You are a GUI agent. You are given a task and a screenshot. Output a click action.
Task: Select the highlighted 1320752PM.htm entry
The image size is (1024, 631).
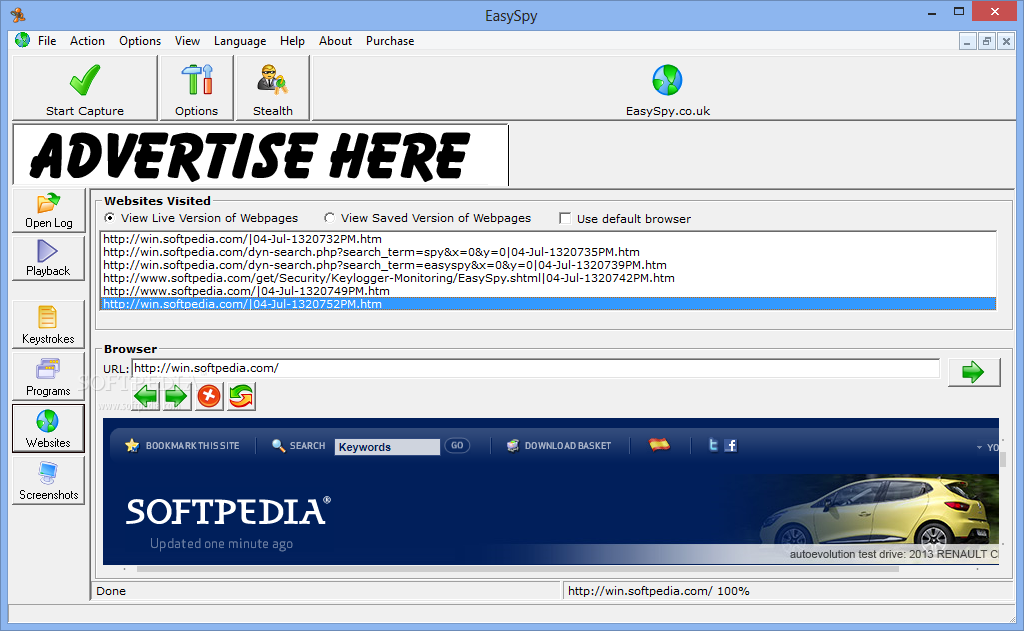point(548,304)
